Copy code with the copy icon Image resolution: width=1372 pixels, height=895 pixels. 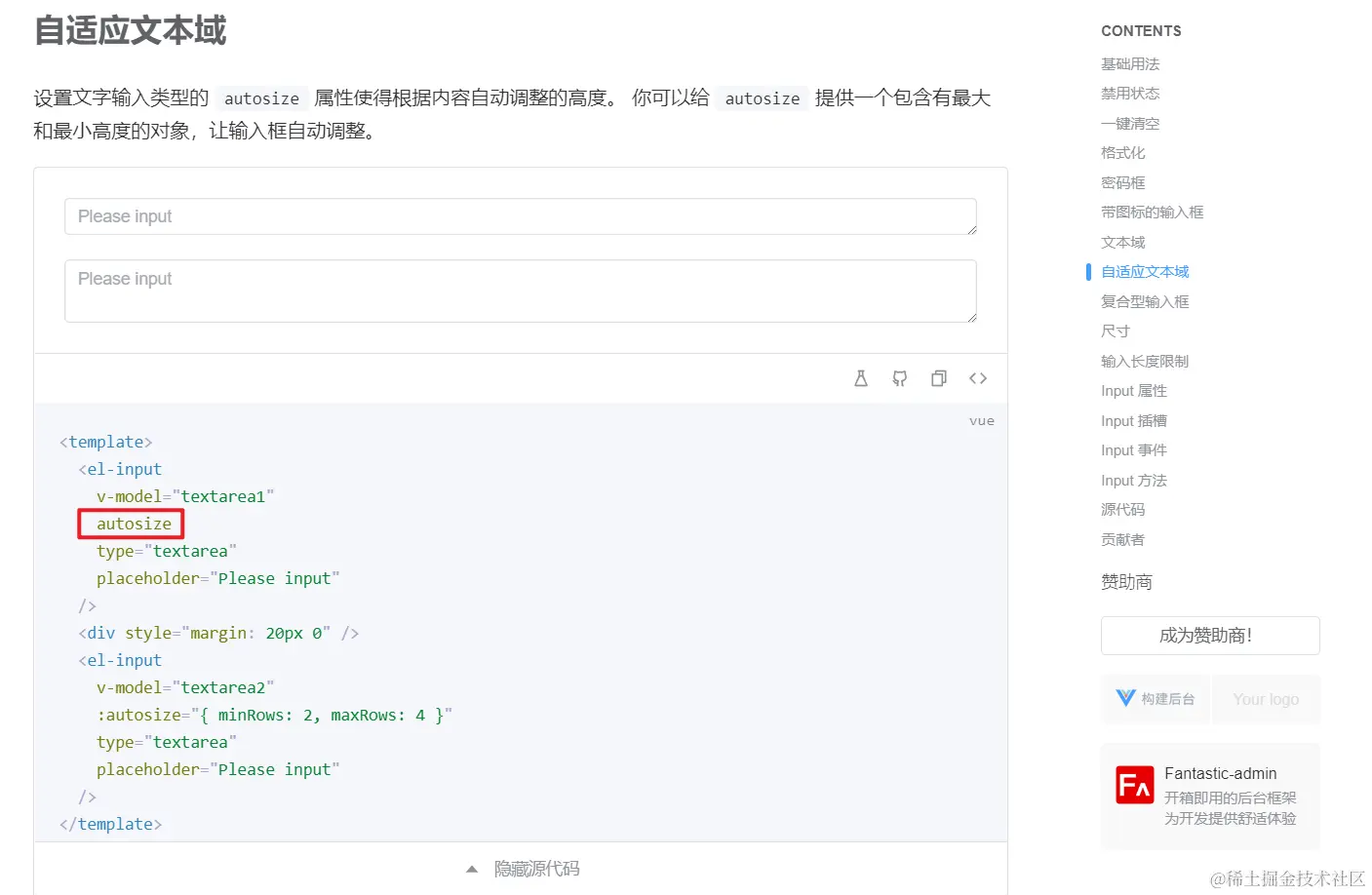coord(939,378)
